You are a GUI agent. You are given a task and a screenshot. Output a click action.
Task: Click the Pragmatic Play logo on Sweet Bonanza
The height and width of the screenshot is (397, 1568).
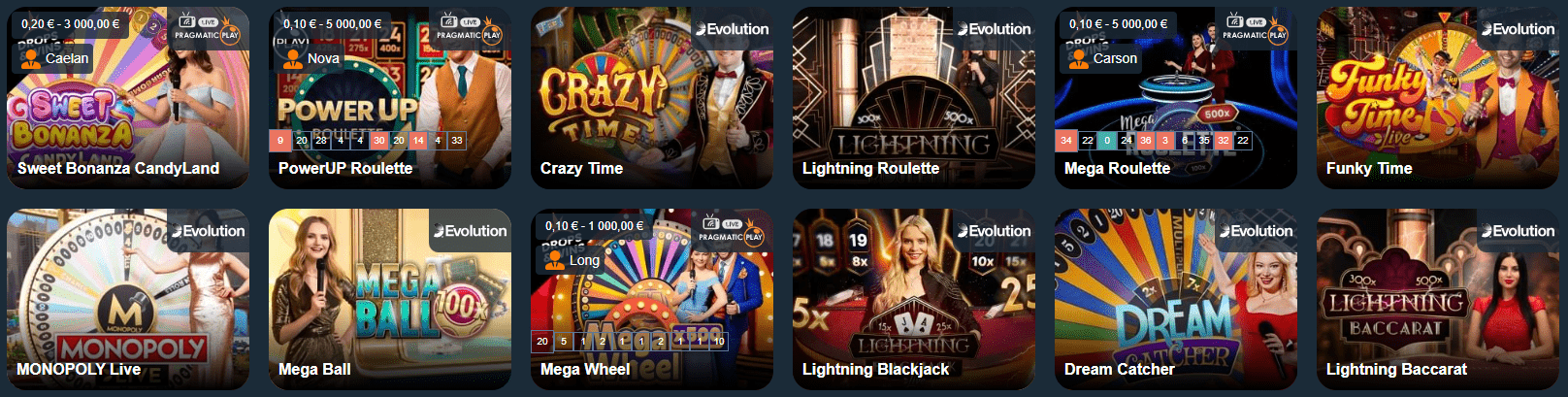click(207, 29)
